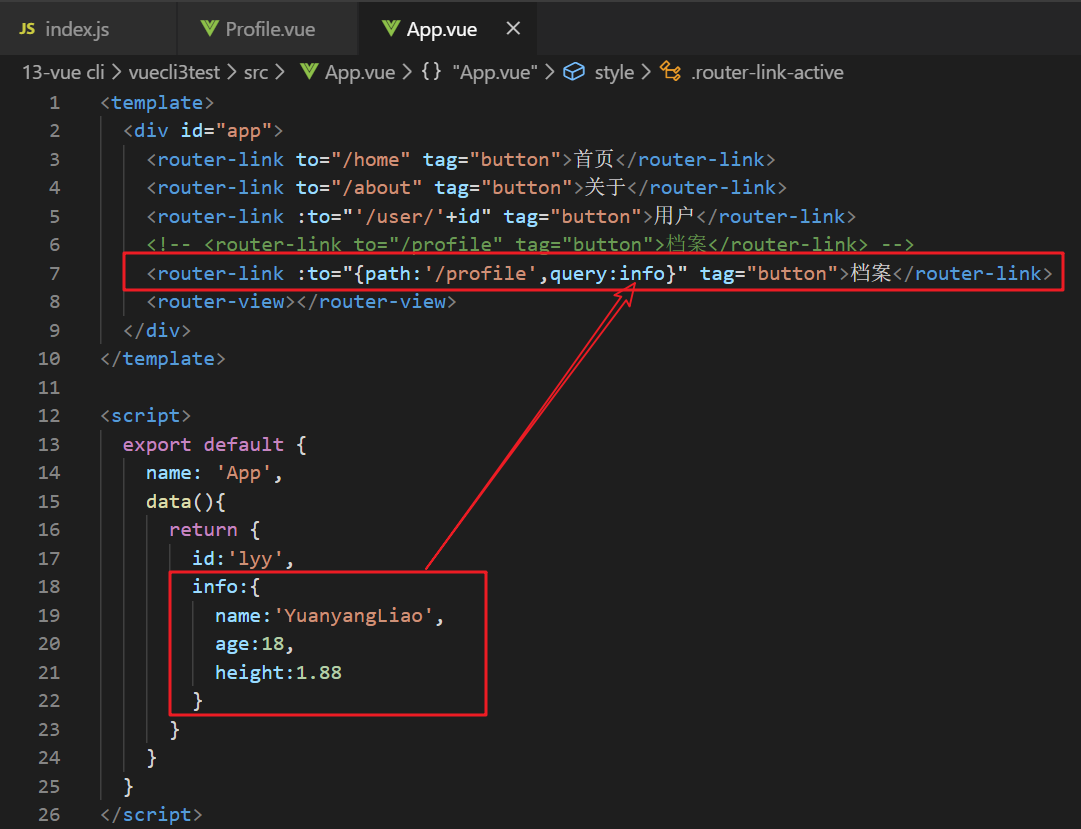The height and width of the screenshot is (829, 1081).
Task: Expand chevron after 'src' breadcrumb
Action: click(280, 72)
